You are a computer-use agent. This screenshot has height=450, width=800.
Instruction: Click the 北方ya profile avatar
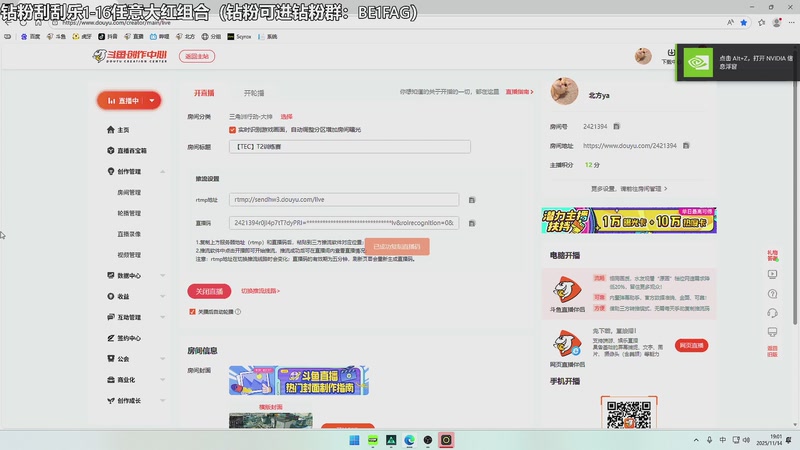point(564,91)
